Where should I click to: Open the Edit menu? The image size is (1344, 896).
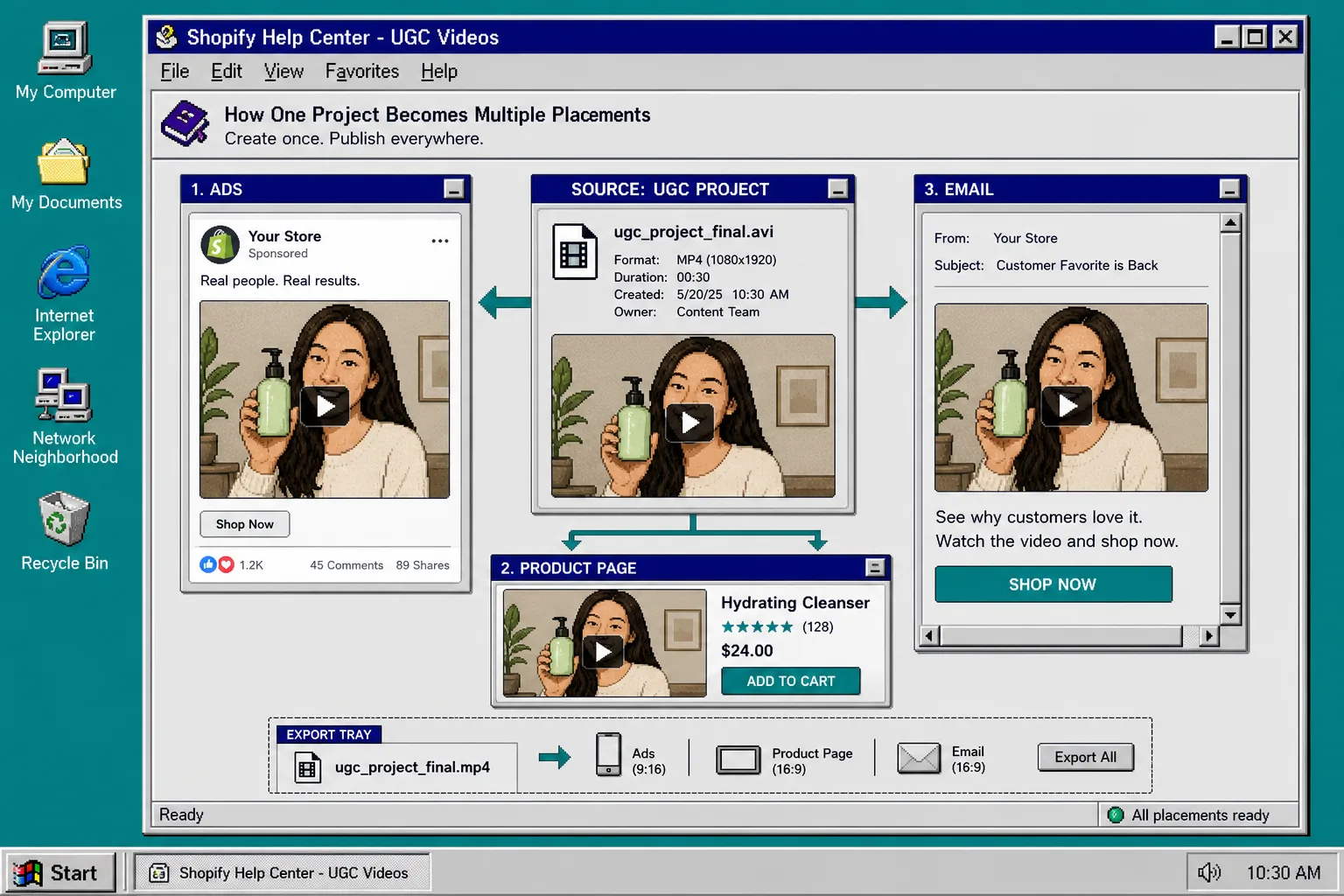[227, 72]
